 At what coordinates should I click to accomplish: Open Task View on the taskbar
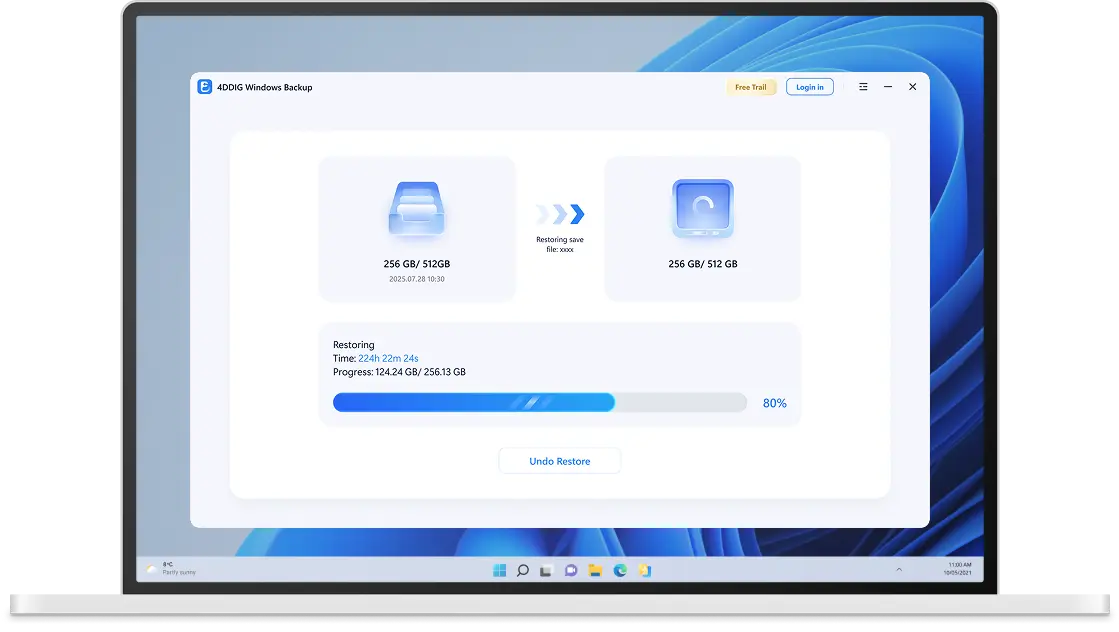[x=546, y=570]
